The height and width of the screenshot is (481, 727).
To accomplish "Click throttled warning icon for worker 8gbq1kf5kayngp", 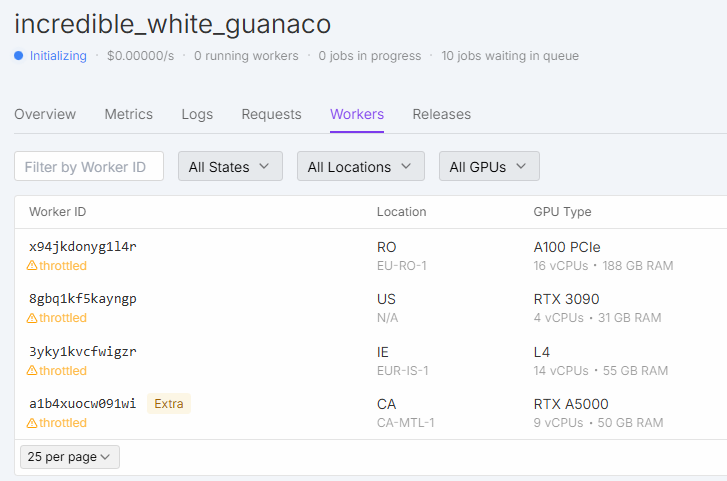I will 32,318.
